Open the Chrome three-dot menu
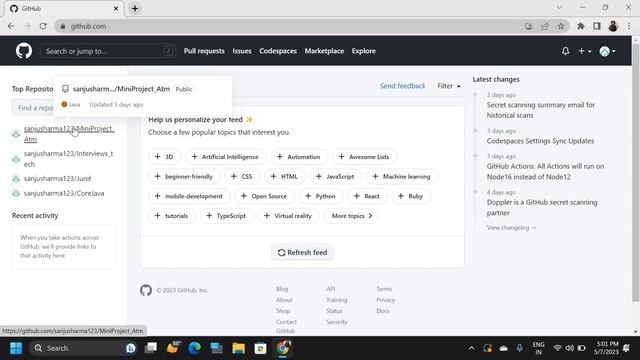The width and height of the screenshot is (640, 360). click(x=629, y=26)
